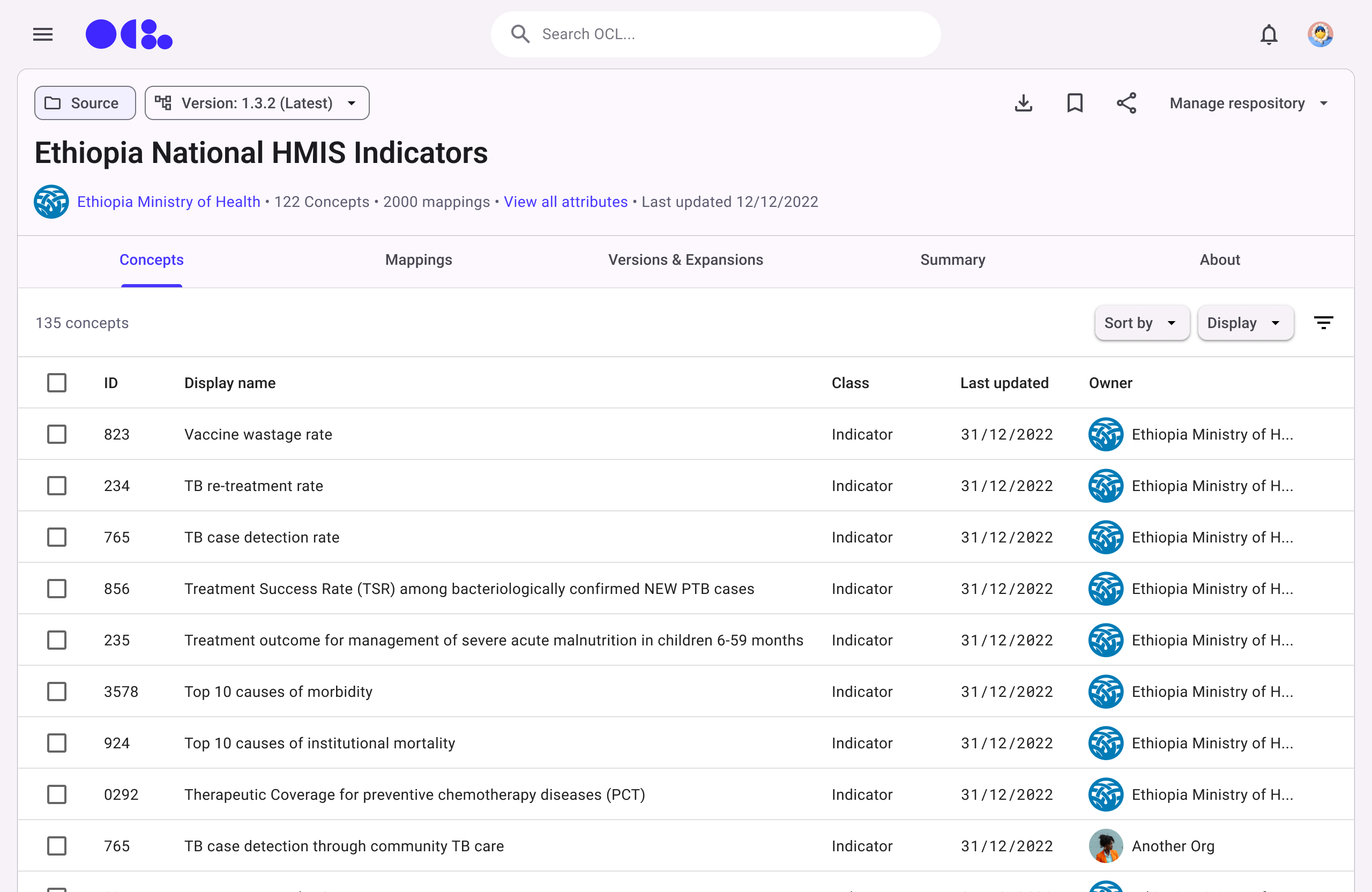
Task: Click the Another Org avatar
Action: [1105, 846]
